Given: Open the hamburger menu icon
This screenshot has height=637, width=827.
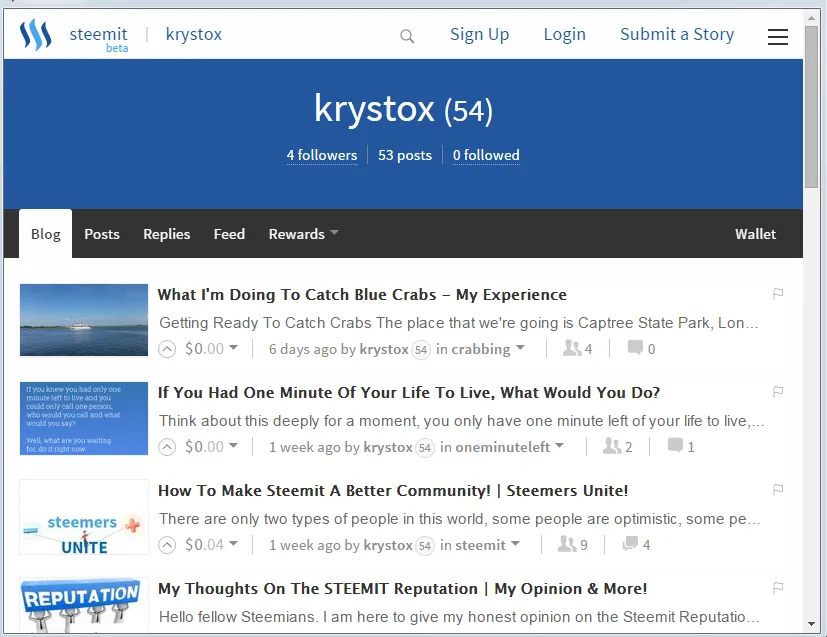Looking at the screenshot, I should pos(777,36).
